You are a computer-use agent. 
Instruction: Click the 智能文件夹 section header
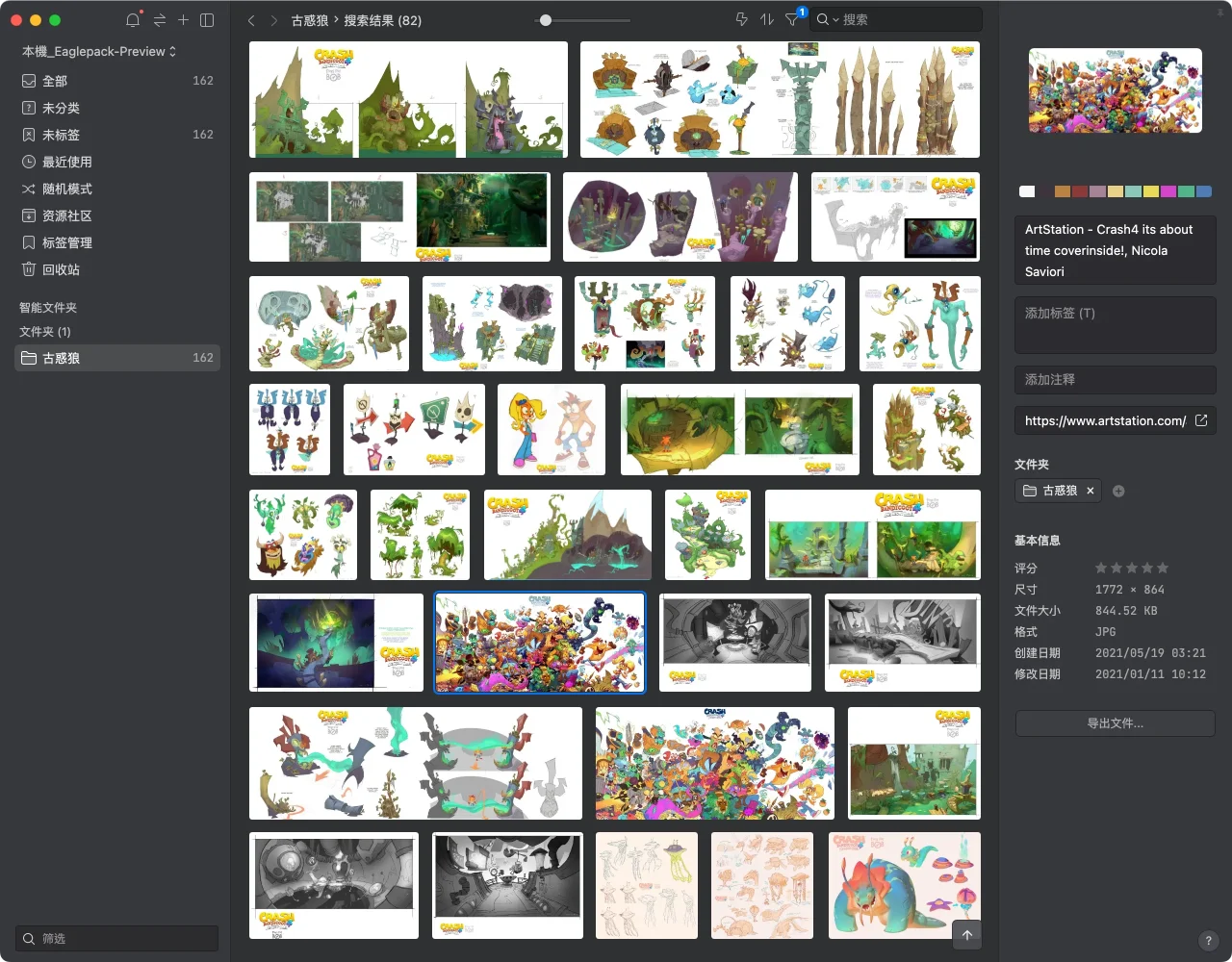pyautogui.click(x=48, y=307)
